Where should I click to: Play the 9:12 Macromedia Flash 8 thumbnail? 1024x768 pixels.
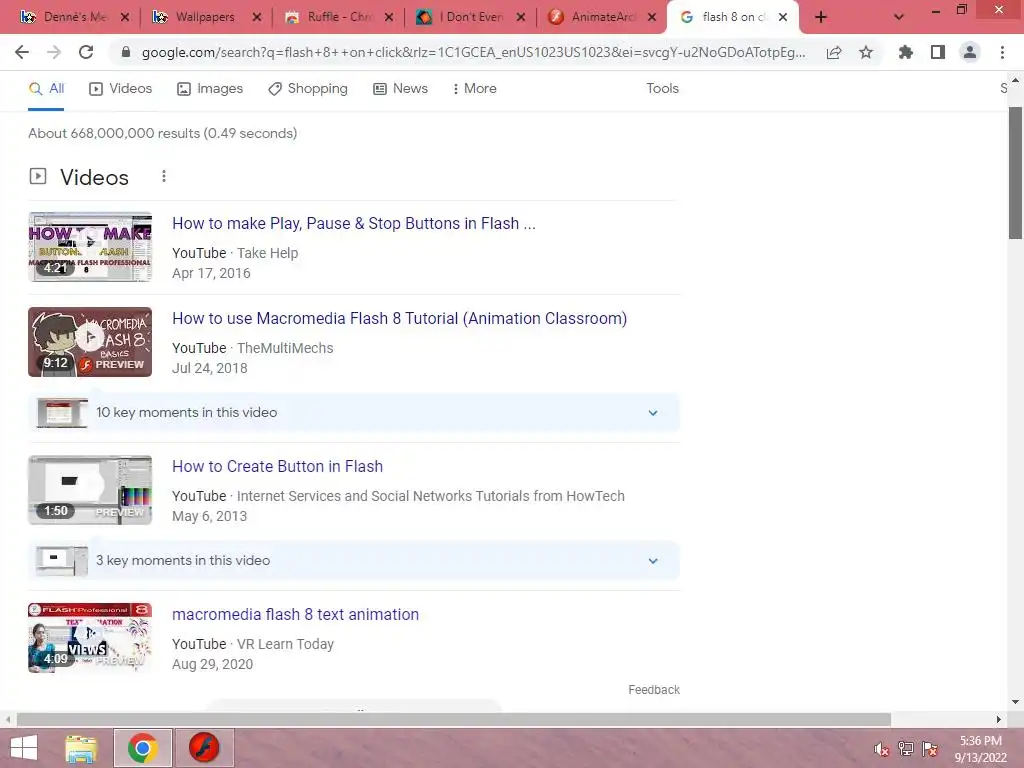coord(90,342)
